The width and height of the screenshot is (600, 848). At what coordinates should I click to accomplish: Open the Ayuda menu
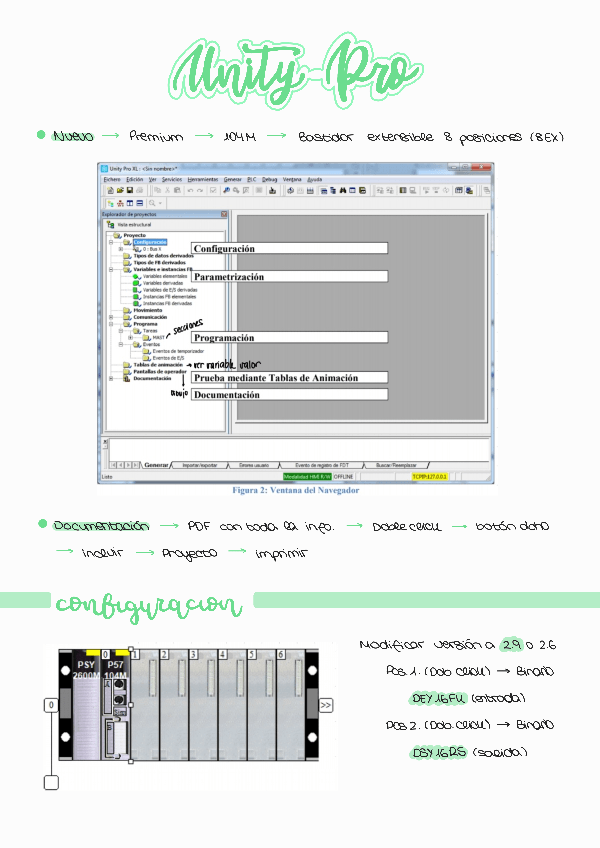[x=315, y=180]
